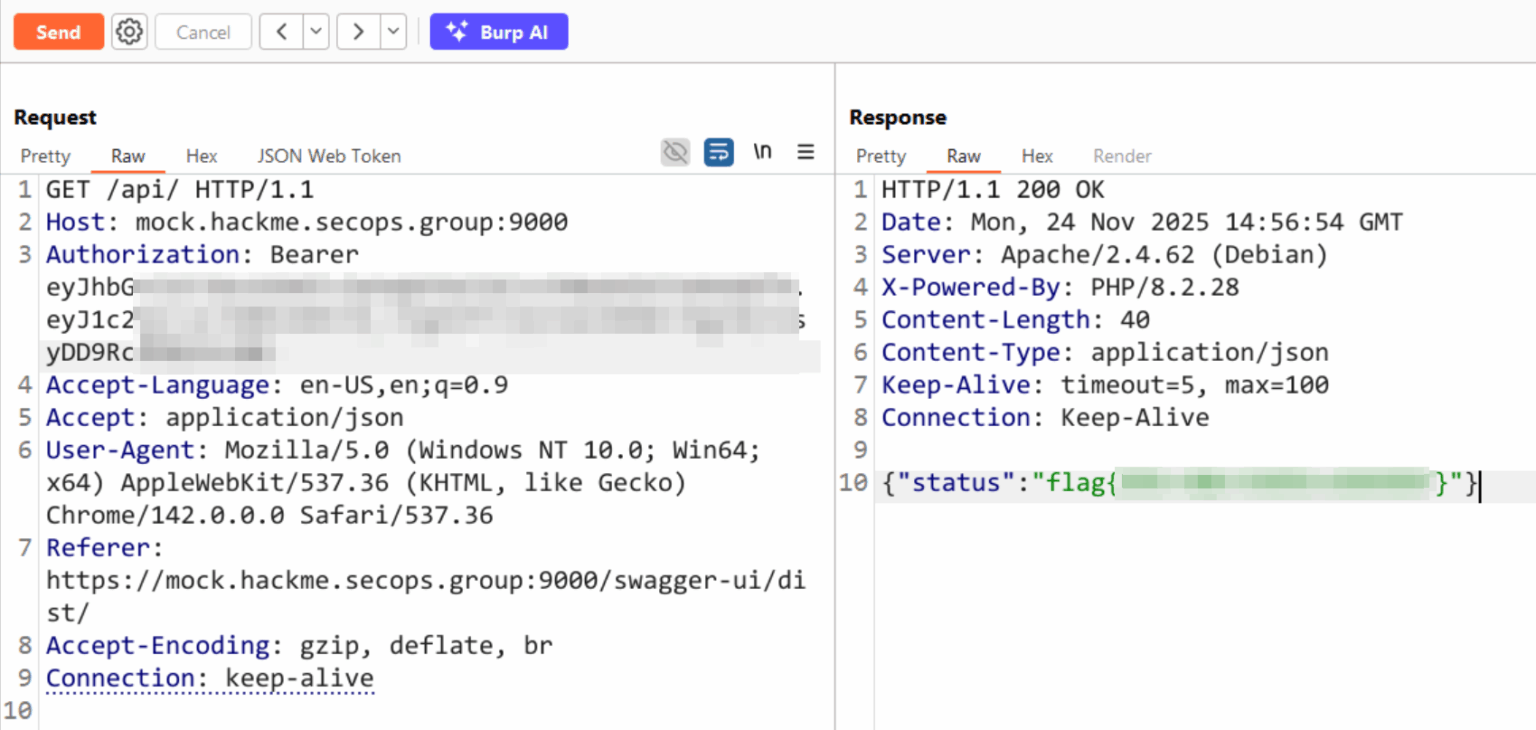Switch the Request panel to Pretty view
Viewport: 1536px width, 730px height.
(45, 155)
